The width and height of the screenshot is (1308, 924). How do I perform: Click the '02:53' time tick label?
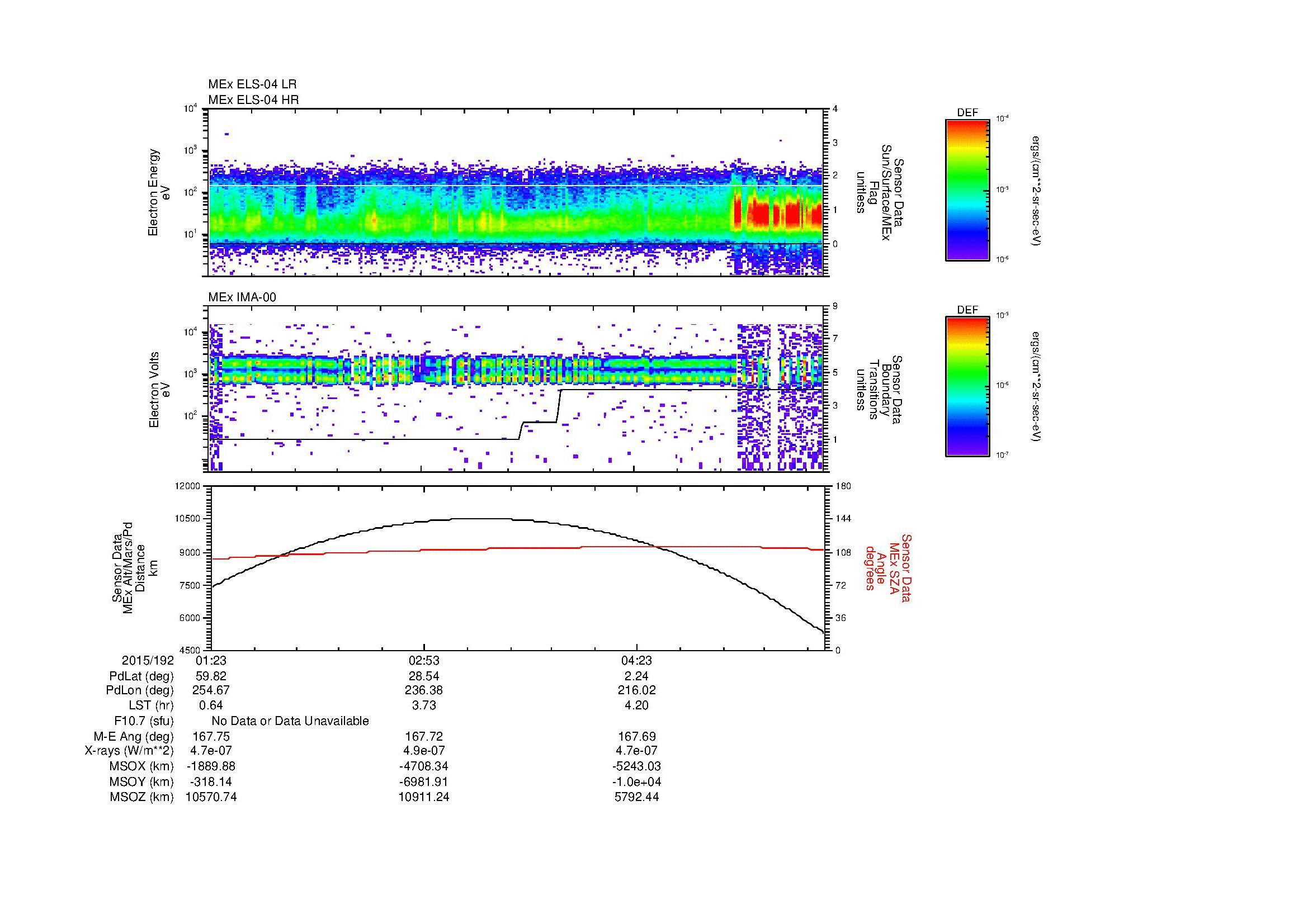pyautogui.click(x=424, y=661)
